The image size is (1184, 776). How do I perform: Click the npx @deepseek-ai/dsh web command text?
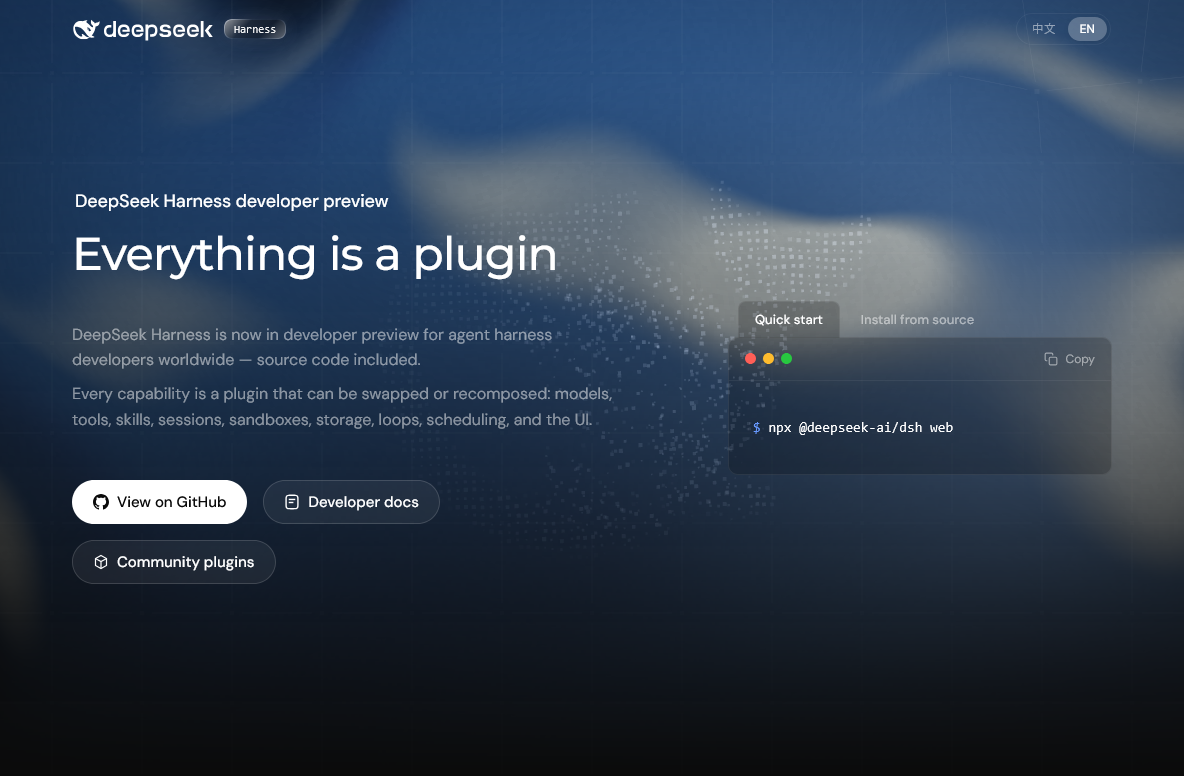click(x=861, y=427)
